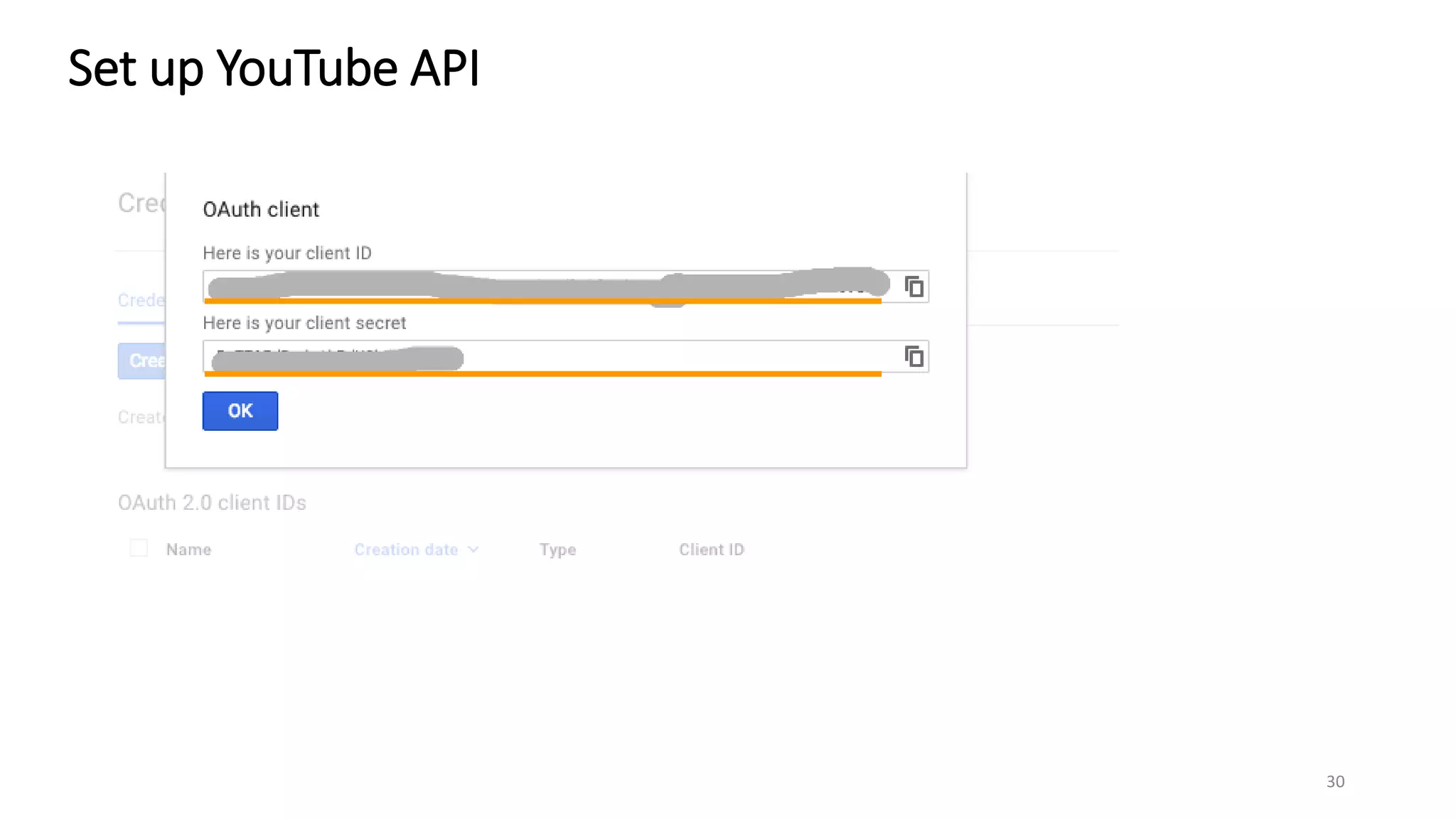Click the 'Here is your client secret' label

pos(304,323)
